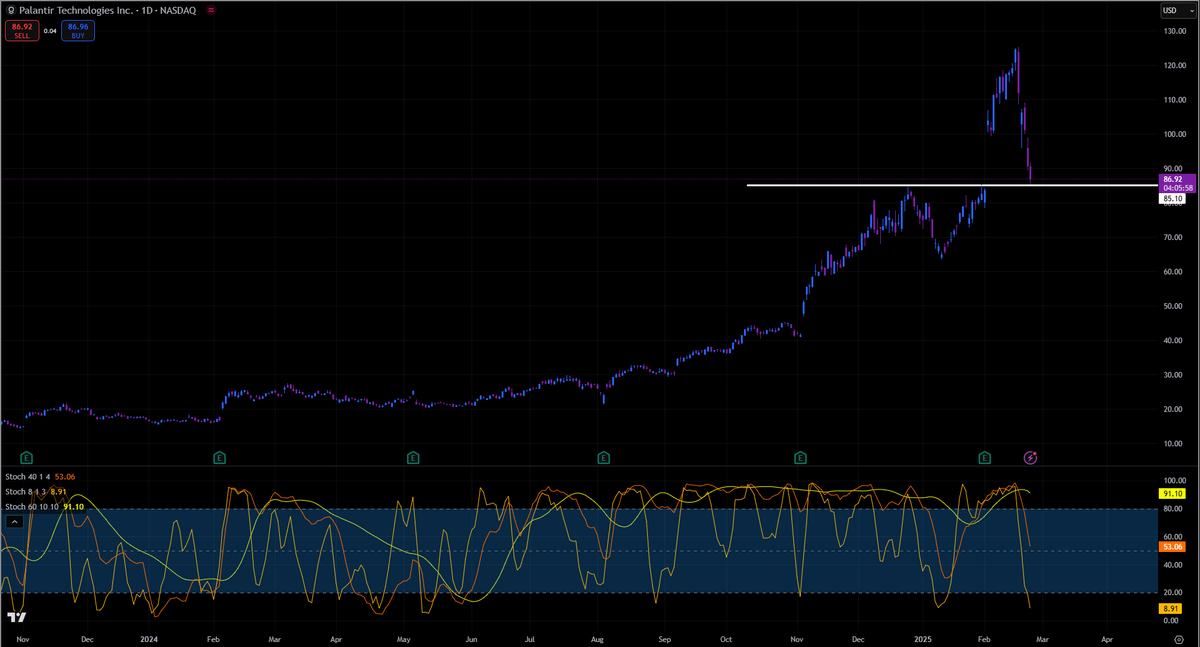Select the Stoch 60 10 10 legend

click(x=42, y=507)
